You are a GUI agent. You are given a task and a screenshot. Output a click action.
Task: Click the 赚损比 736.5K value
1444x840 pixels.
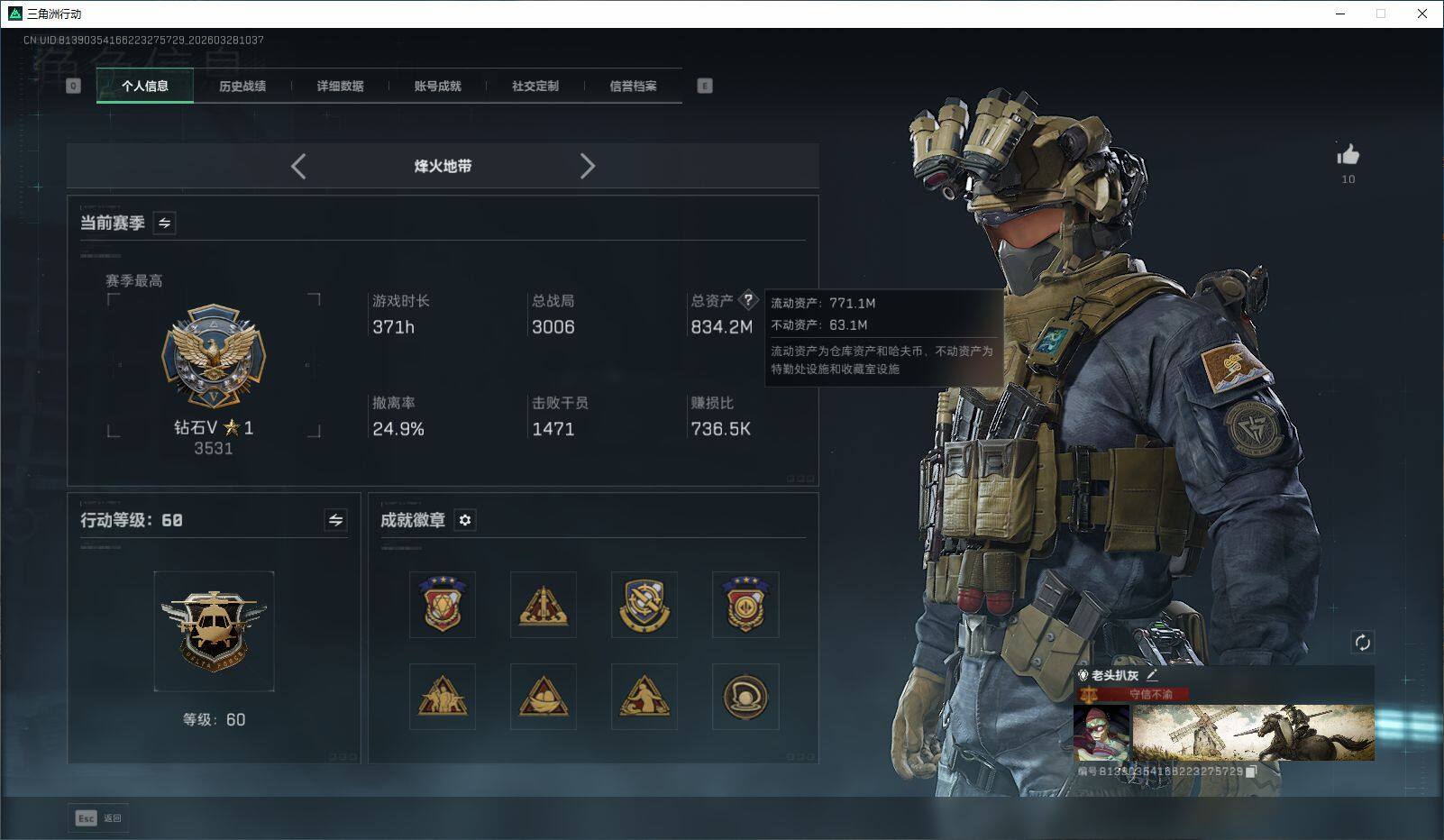pos(720,429)
